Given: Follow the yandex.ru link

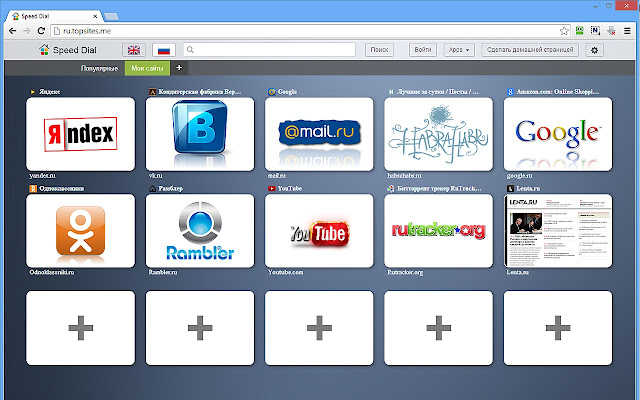Looking at the screenshot, I should coord(42,176).
